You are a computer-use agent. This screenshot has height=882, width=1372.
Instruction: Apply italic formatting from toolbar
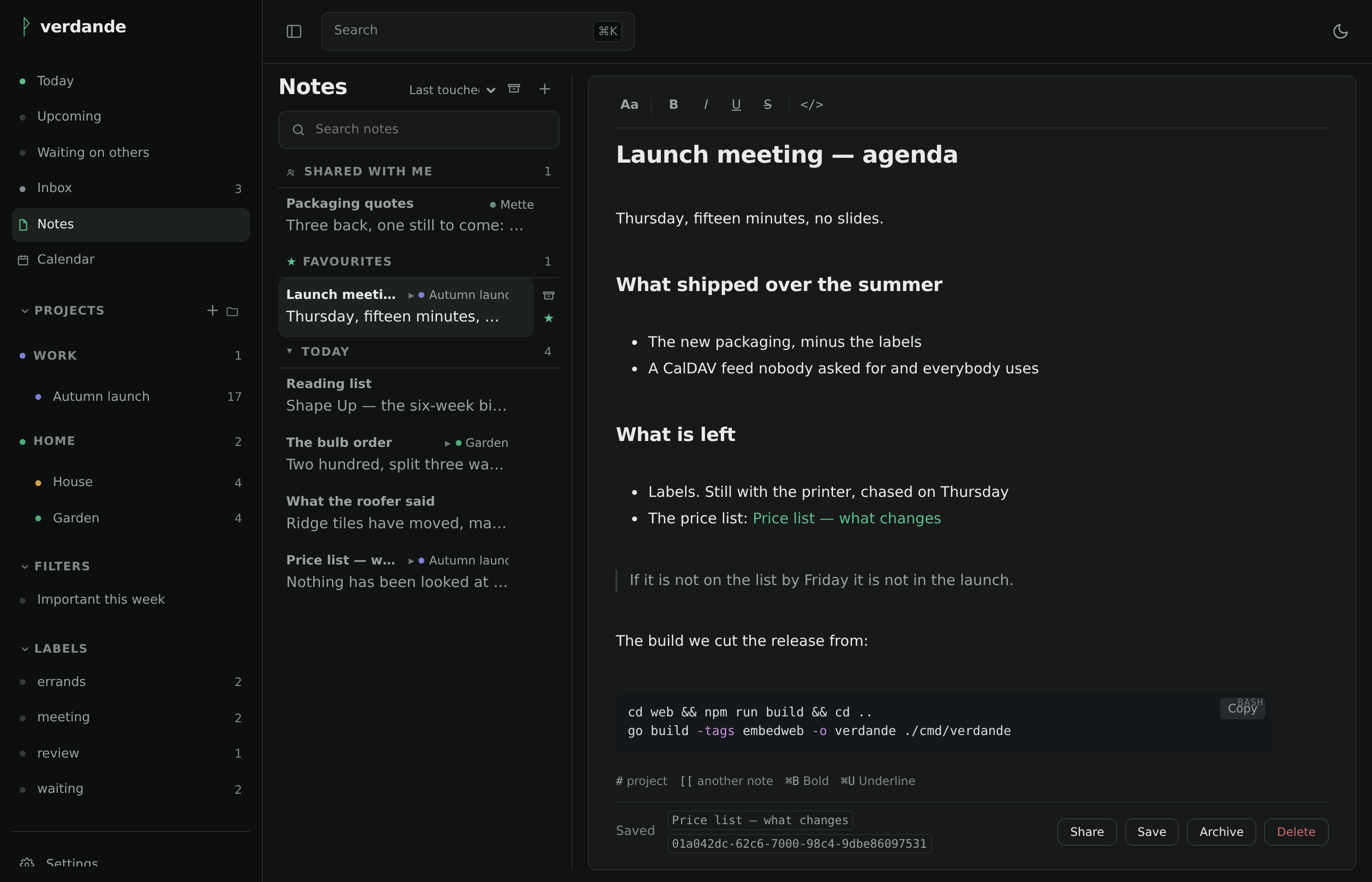coord(706,104)
